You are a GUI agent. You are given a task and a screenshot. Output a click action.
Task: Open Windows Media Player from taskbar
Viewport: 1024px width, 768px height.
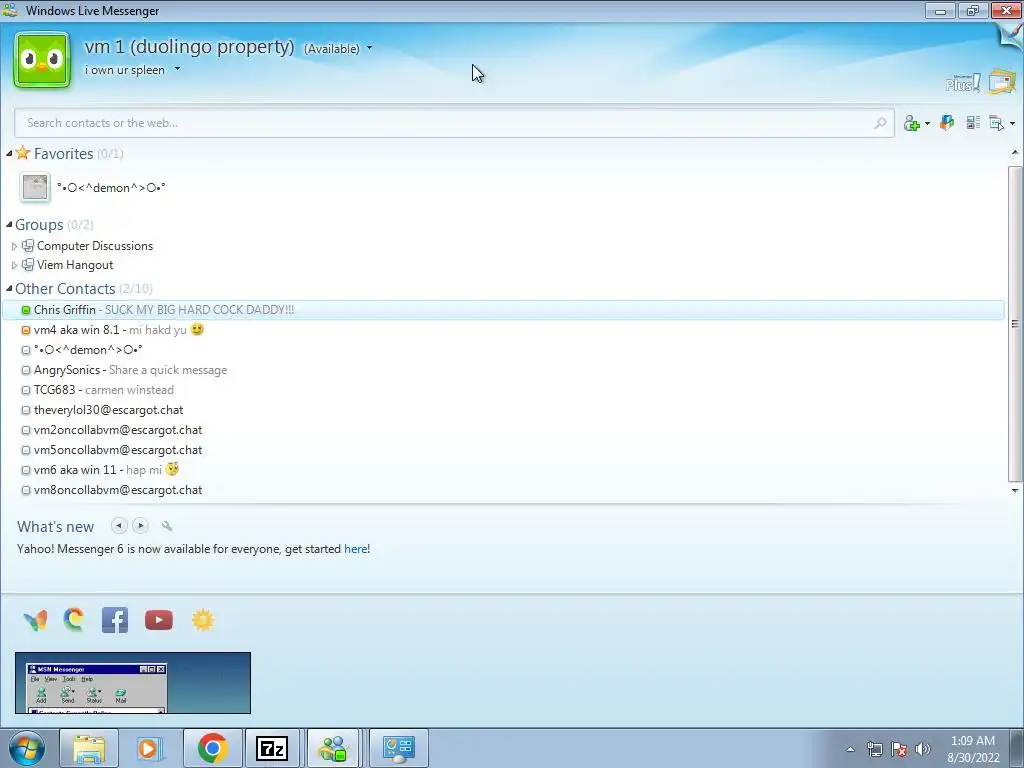click(148, 748)
